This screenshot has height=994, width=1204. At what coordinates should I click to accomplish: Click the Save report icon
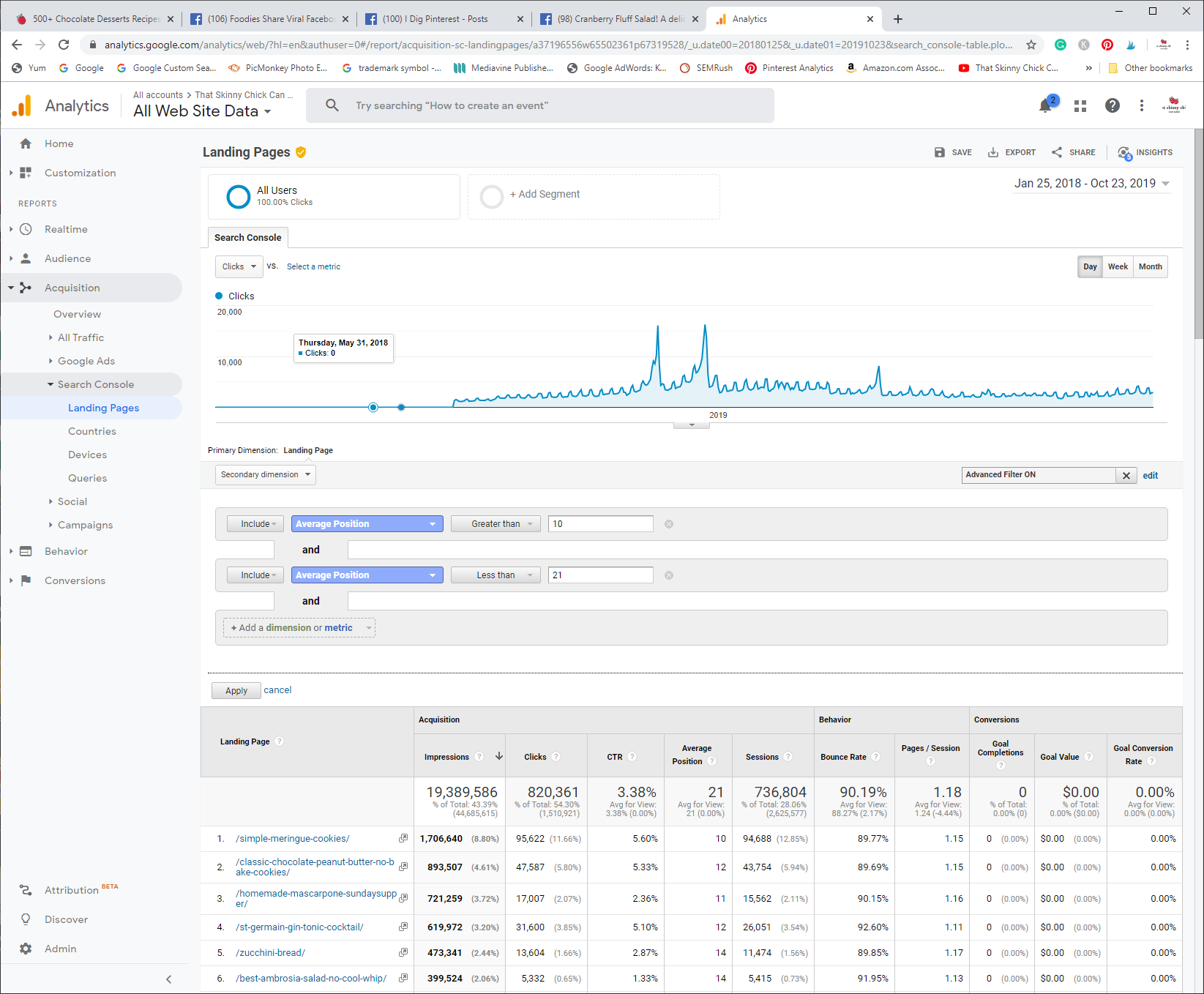[x=940, y=152]
